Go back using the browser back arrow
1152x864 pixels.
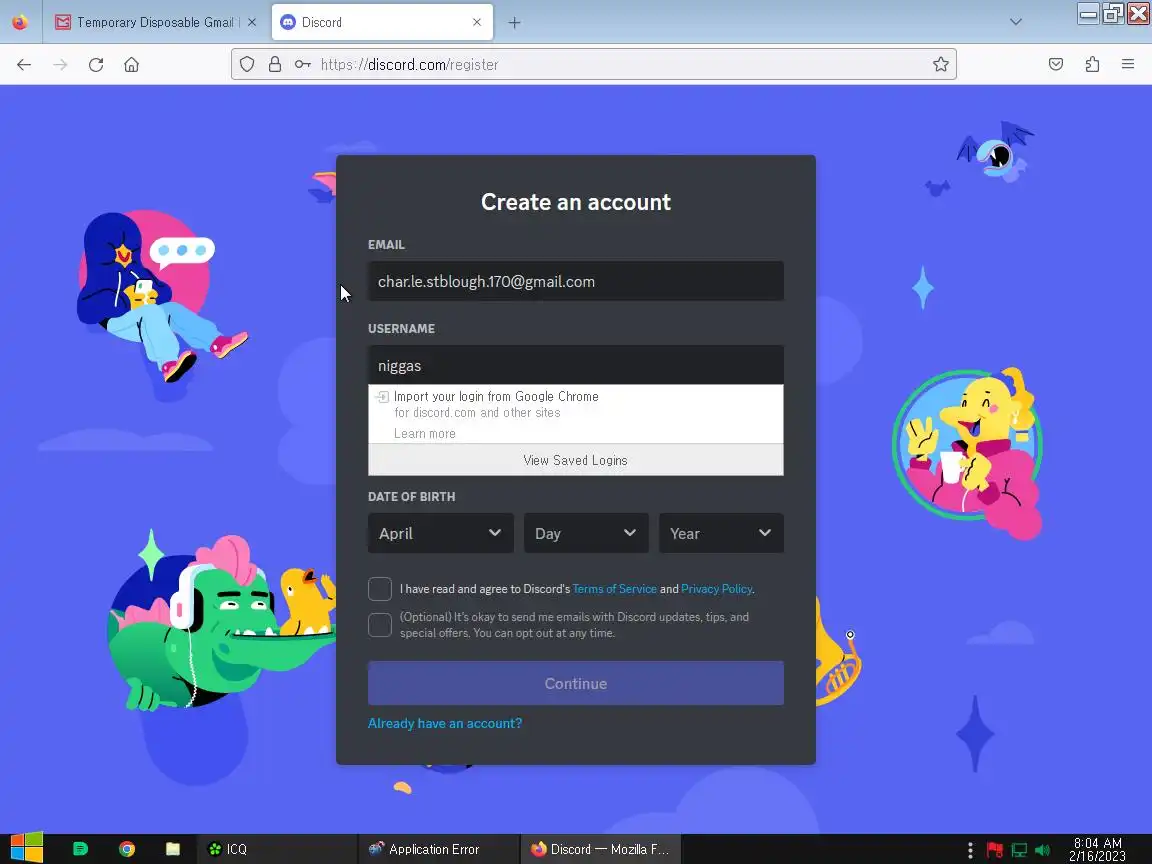24,65
